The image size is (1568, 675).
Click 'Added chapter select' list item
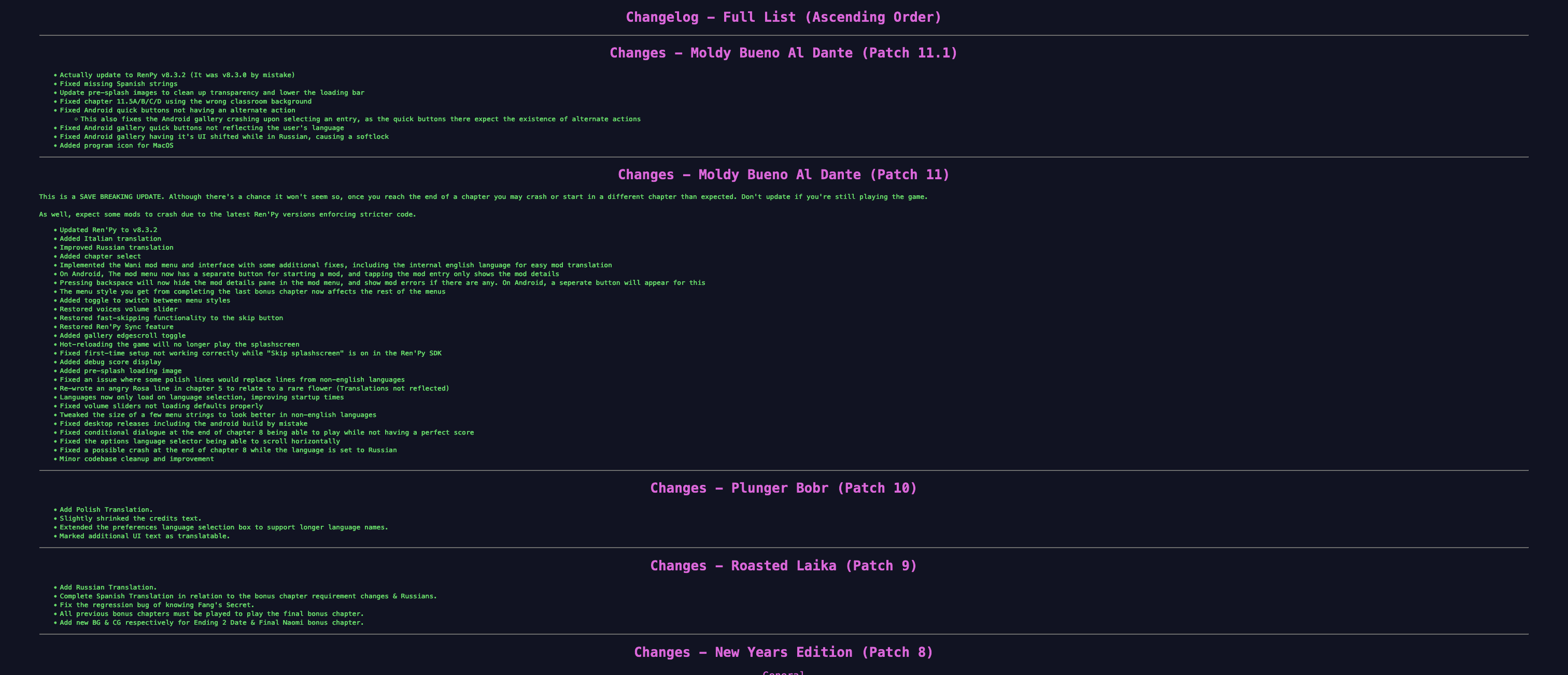(x=100, y=256)
